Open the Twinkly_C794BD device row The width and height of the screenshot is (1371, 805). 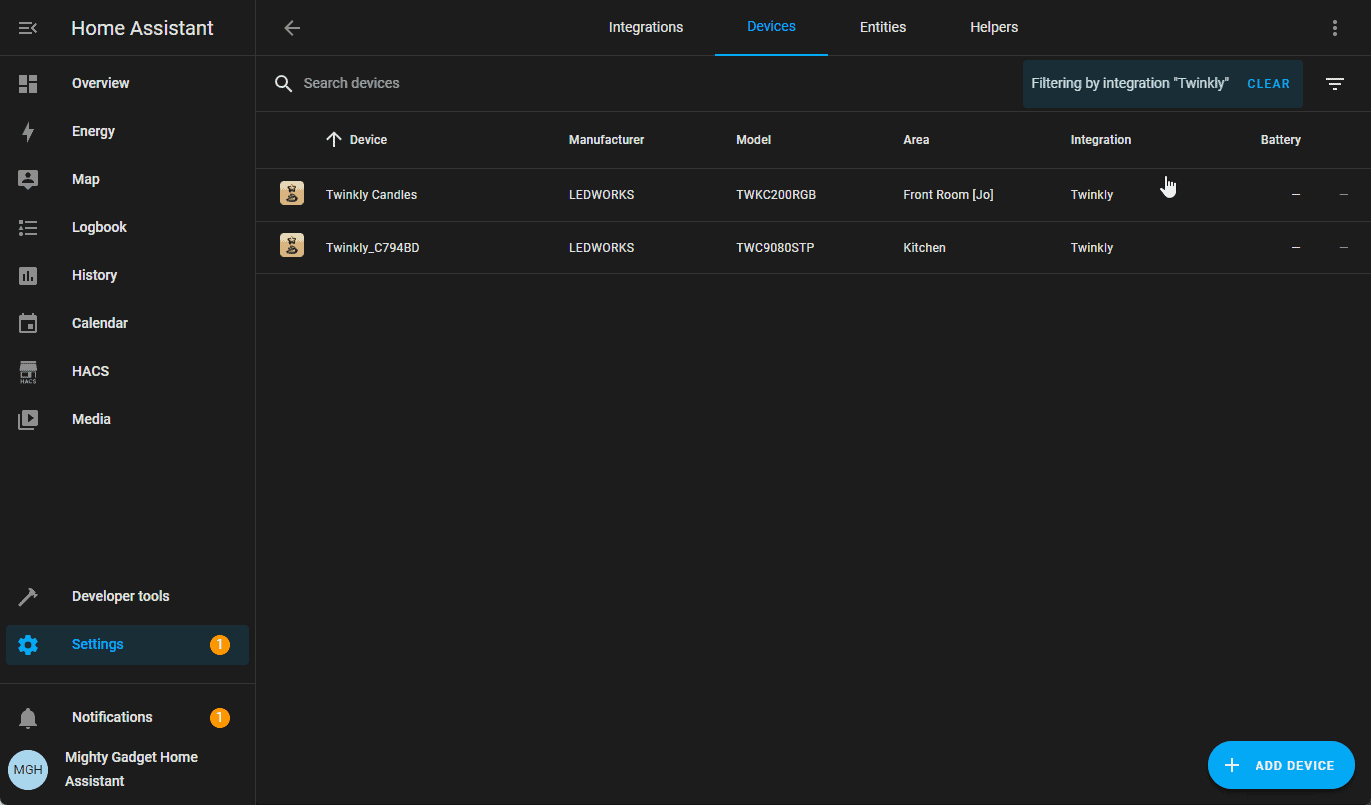372,248
